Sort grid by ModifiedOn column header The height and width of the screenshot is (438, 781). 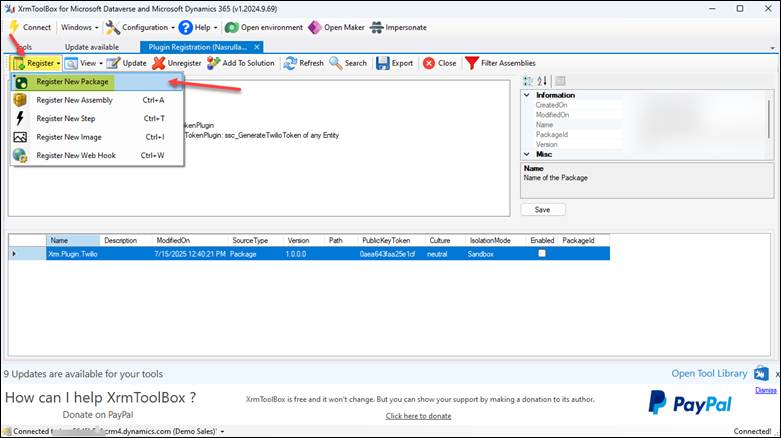click(190, 240)
